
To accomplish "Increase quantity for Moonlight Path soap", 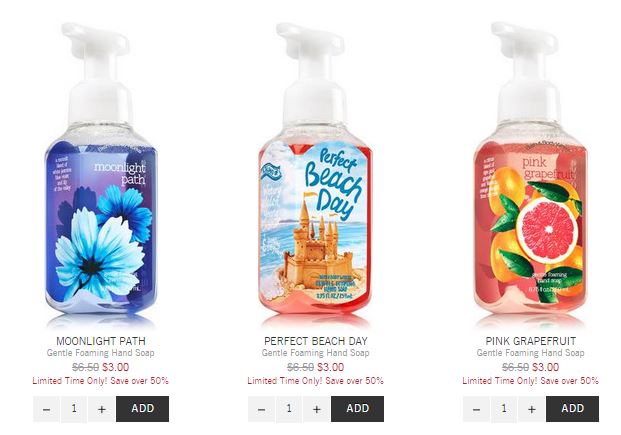I will point(102,409).
